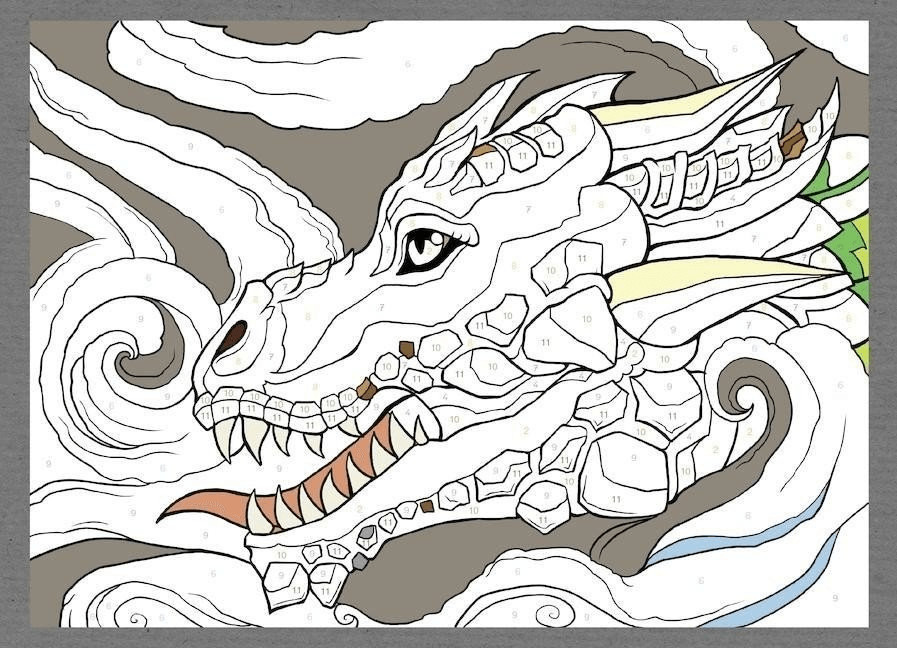Image resolution: width=897 pixels, height=648 pixels.
Task: Click the brown patch on top horn ridge
Action: 794,140
